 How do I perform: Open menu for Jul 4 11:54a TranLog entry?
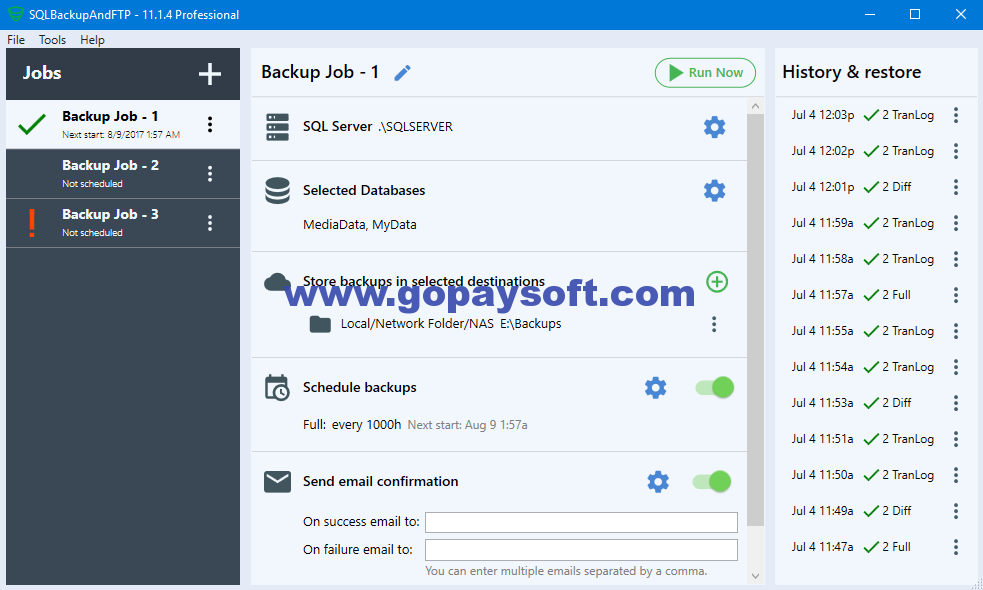955,367
